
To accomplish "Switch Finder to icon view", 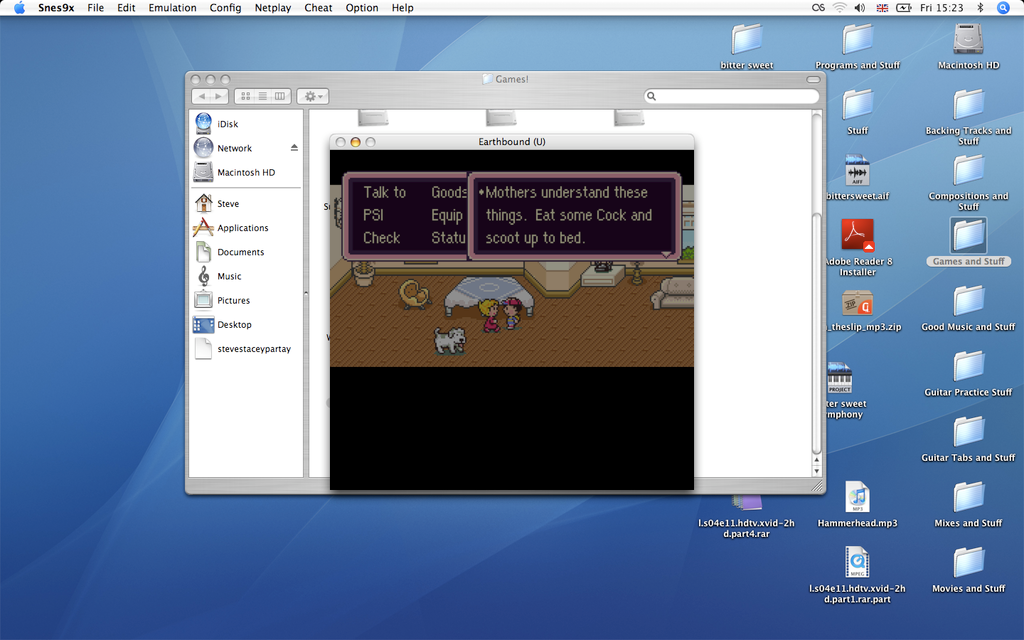I will pos(246,96).
